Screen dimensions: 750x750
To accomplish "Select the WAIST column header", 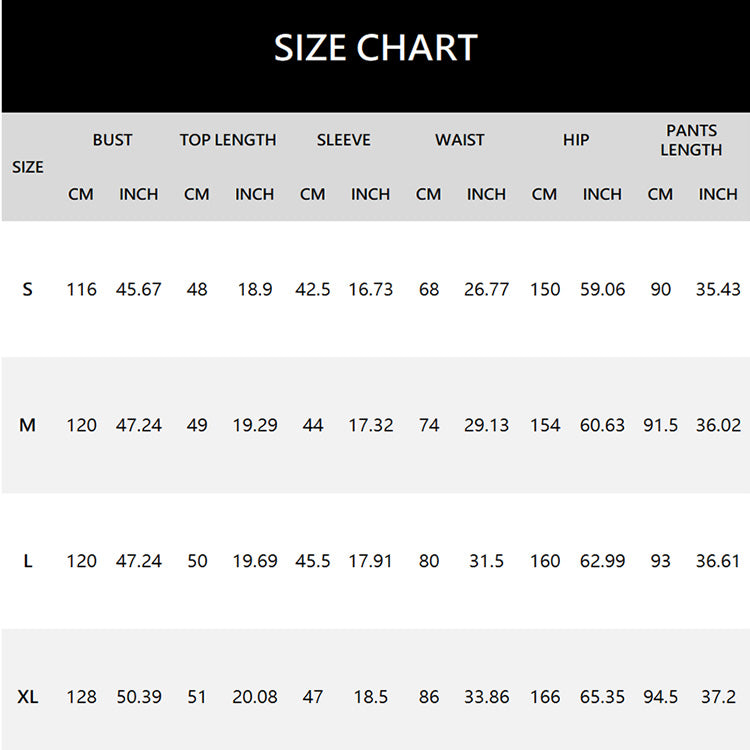I will (x=459, y=140).
